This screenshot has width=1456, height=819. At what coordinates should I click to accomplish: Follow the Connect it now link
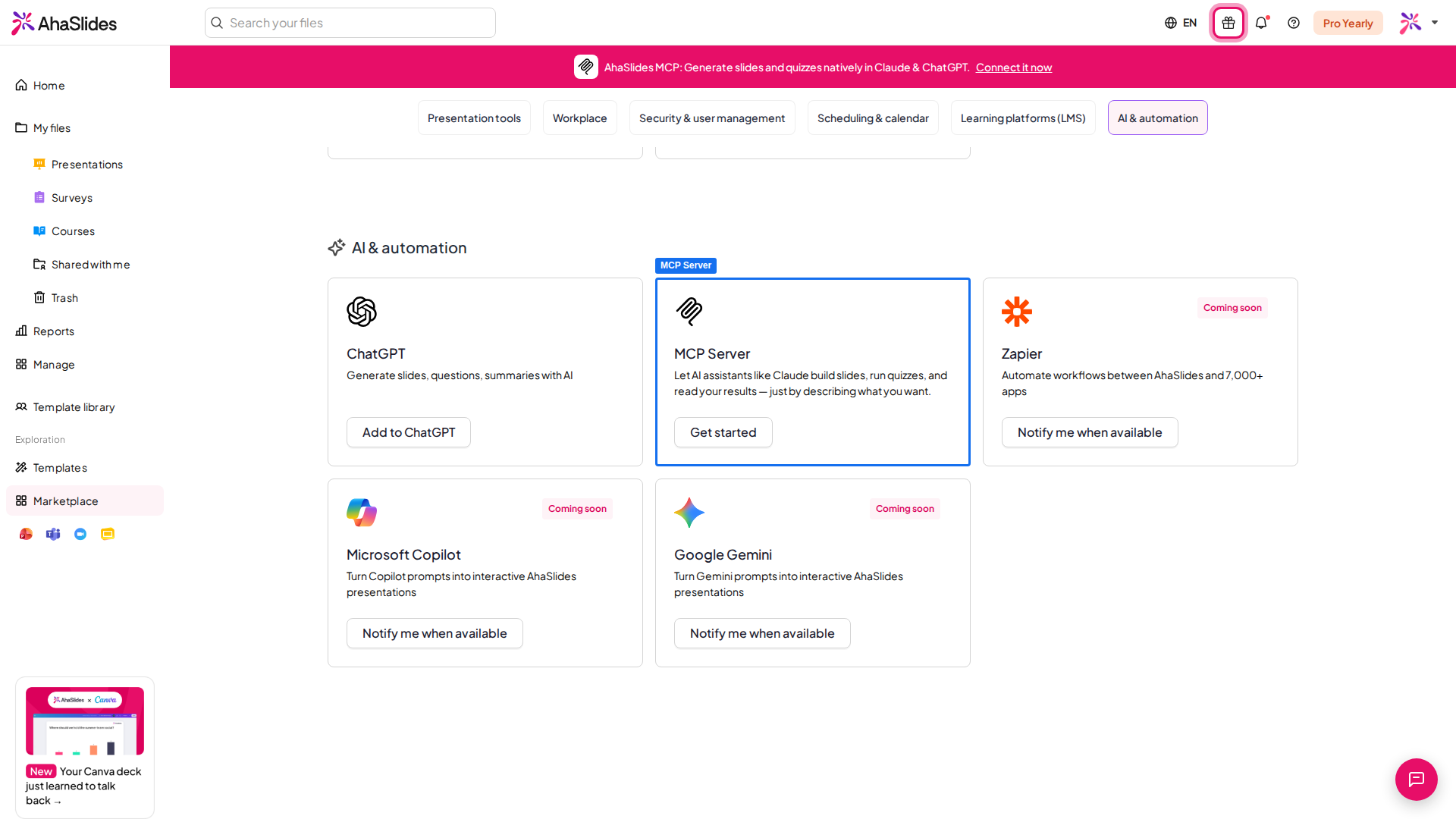(x=1014, y=67)
